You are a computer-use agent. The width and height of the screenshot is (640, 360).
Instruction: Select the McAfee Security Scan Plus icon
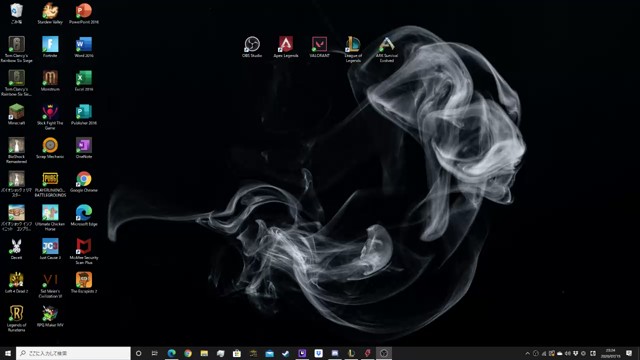pos(84,251)
